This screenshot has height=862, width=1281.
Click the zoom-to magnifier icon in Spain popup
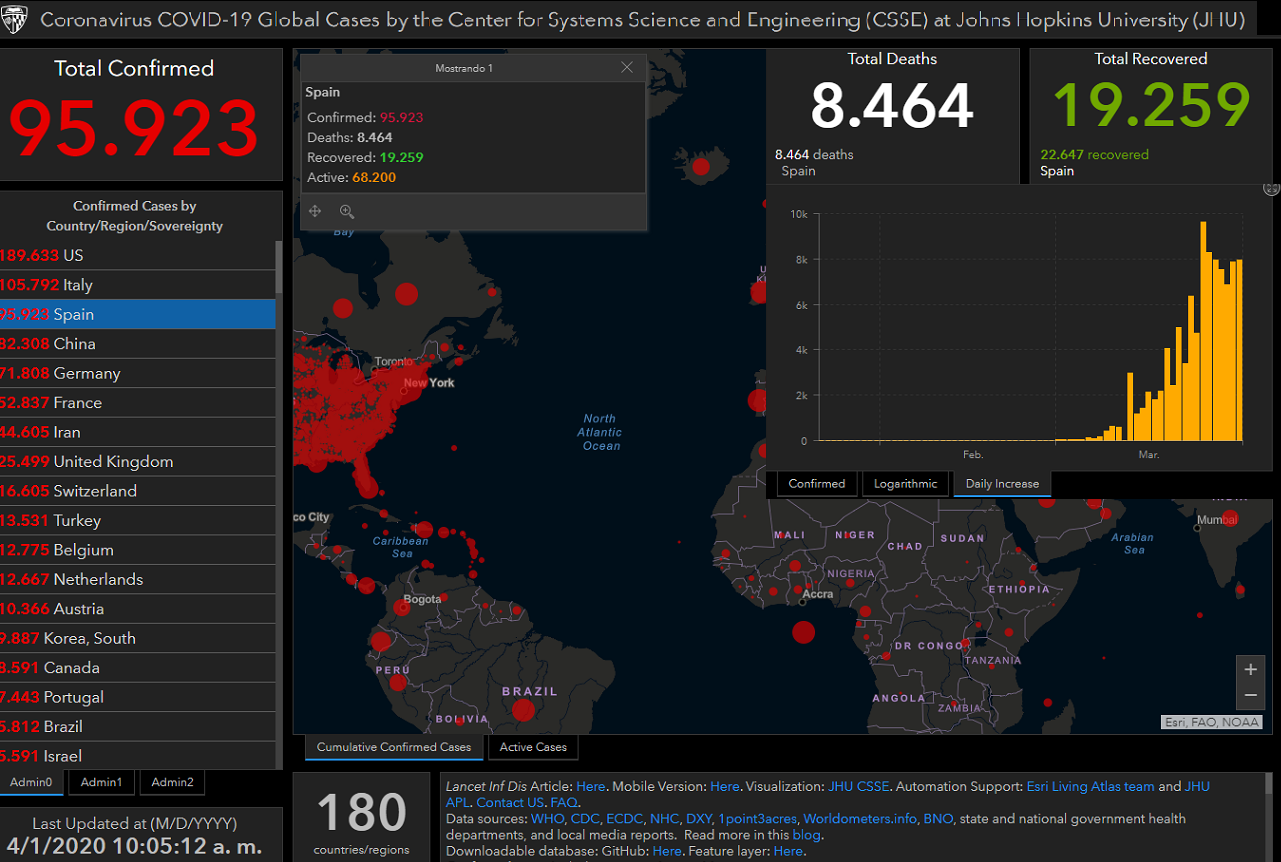347,211
